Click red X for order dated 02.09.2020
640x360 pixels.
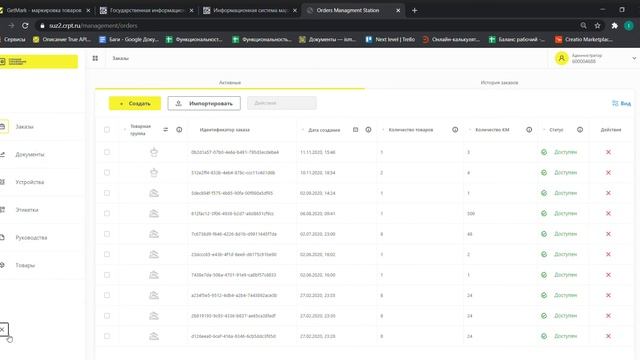[x=608, y=193]
